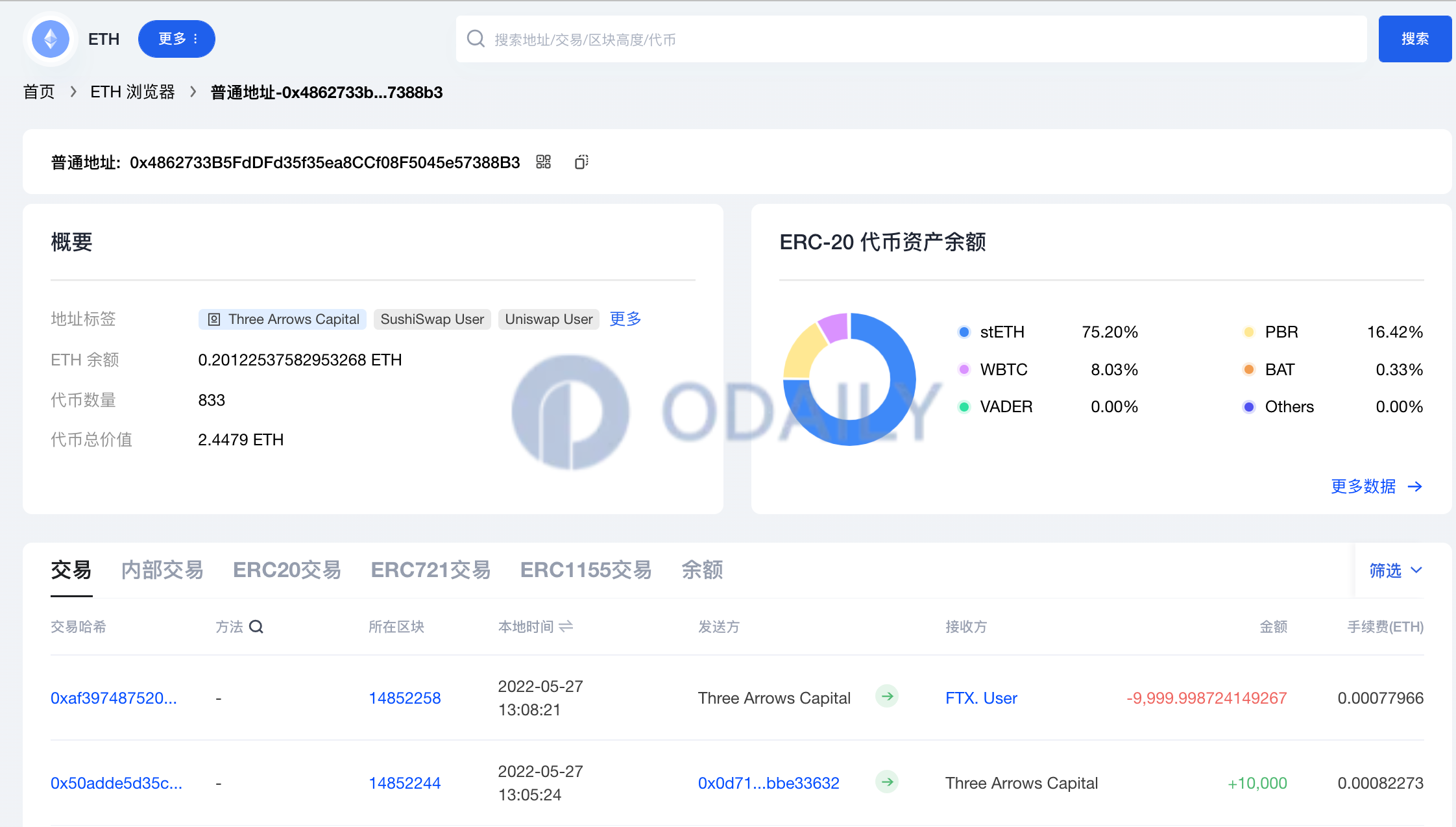Viewport: 1456px width, 827px height.
Task: Click the Ethereum logo icon
Action: [x=51, y=39]
